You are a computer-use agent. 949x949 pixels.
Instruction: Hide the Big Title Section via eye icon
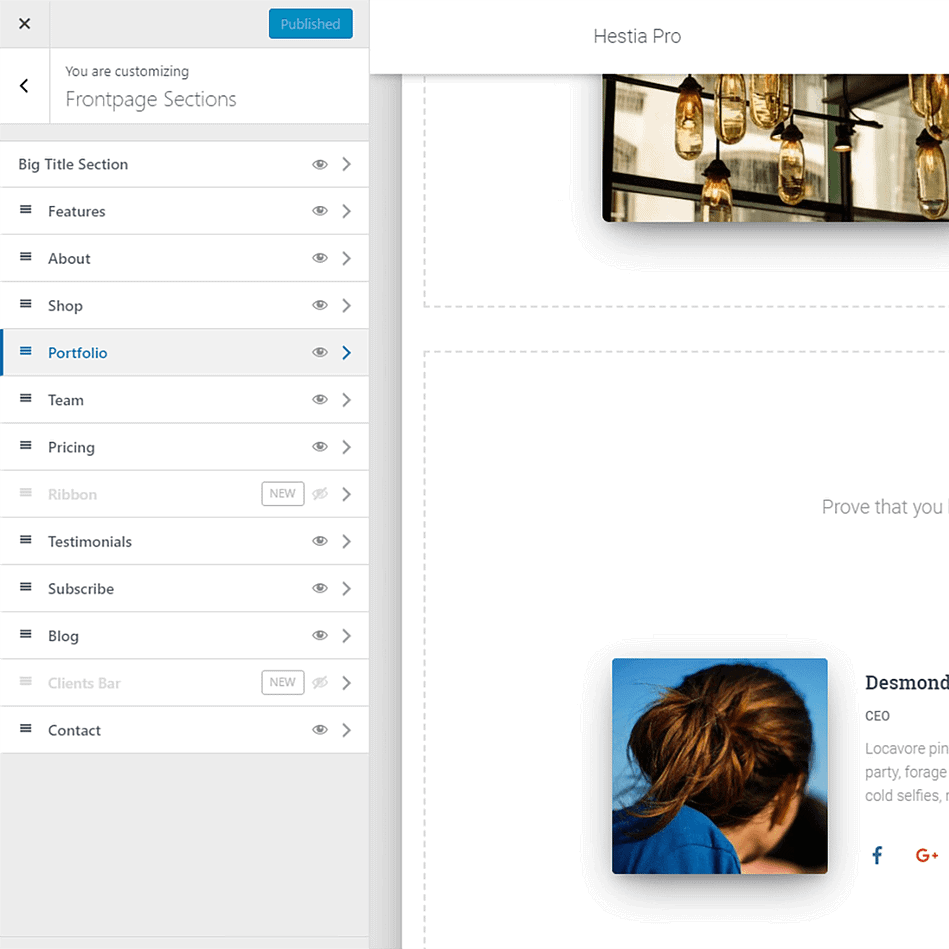point(320,165)
